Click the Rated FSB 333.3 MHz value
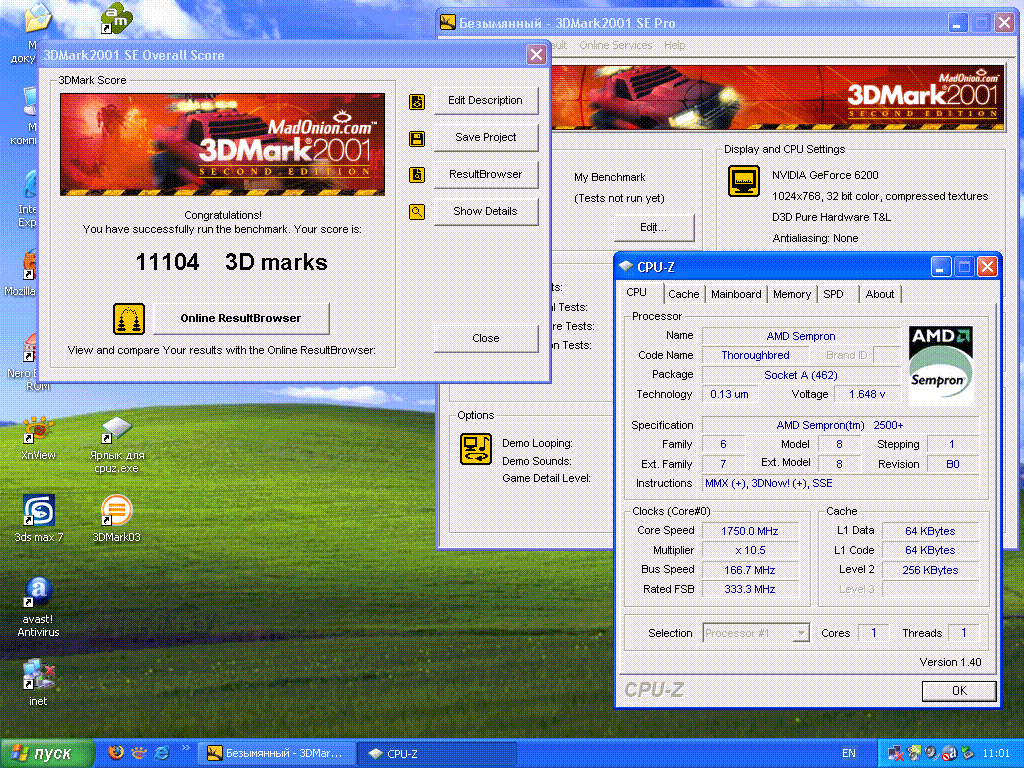The height and width of the screenshot is (768, 1024). (x=750, y=589)
